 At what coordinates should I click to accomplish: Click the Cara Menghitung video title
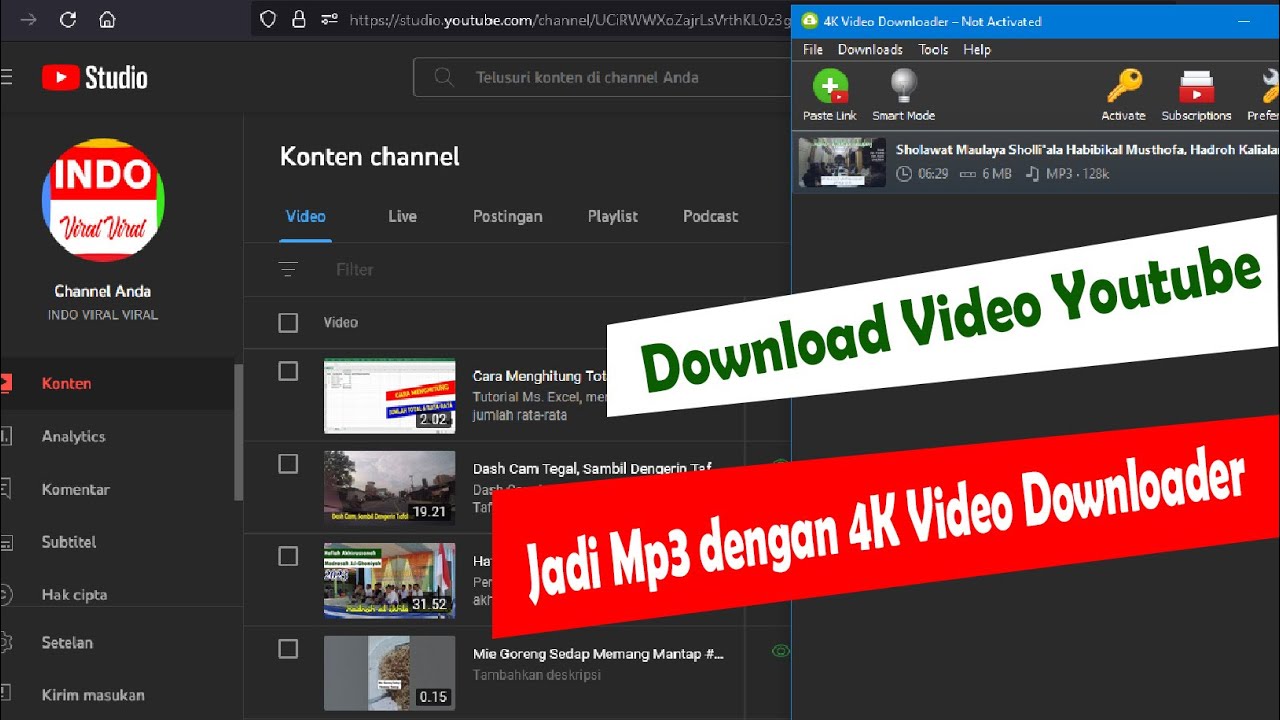(x=541, y=376)
